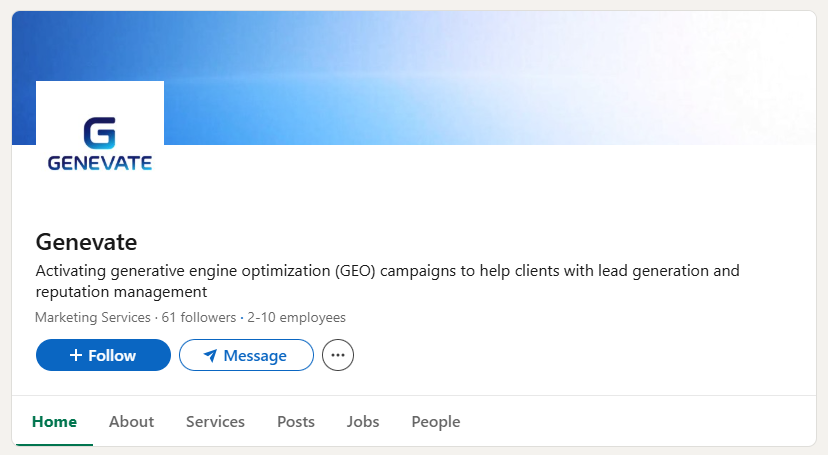This screenshot has height=455, width=828.
Task: Send a Message to Genevate
Action: pyautogui.click(x=246, y=355)
